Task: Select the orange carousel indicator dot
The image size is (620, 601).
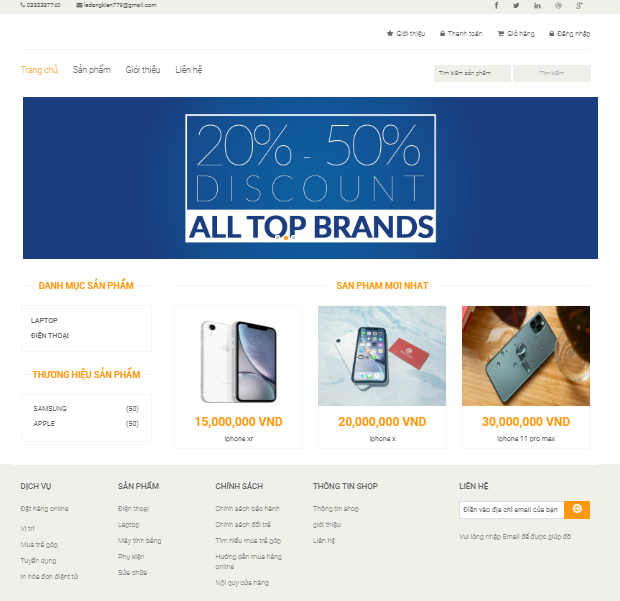Action: tap(285, 238)
